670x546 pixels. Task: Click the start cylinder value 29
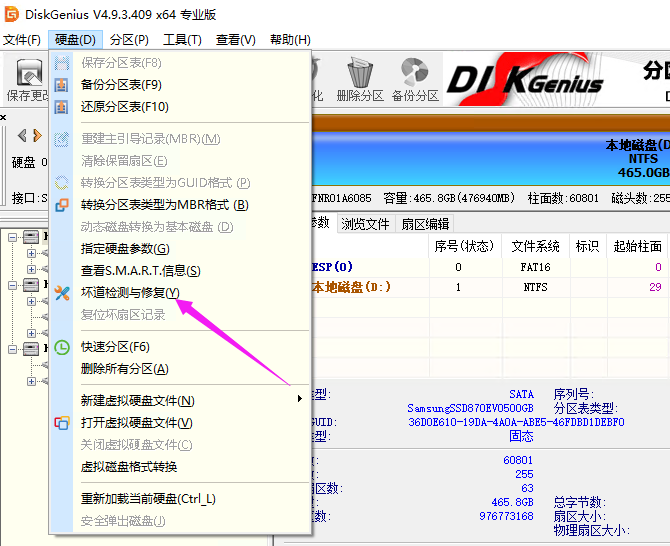click(x=655, y=287)
